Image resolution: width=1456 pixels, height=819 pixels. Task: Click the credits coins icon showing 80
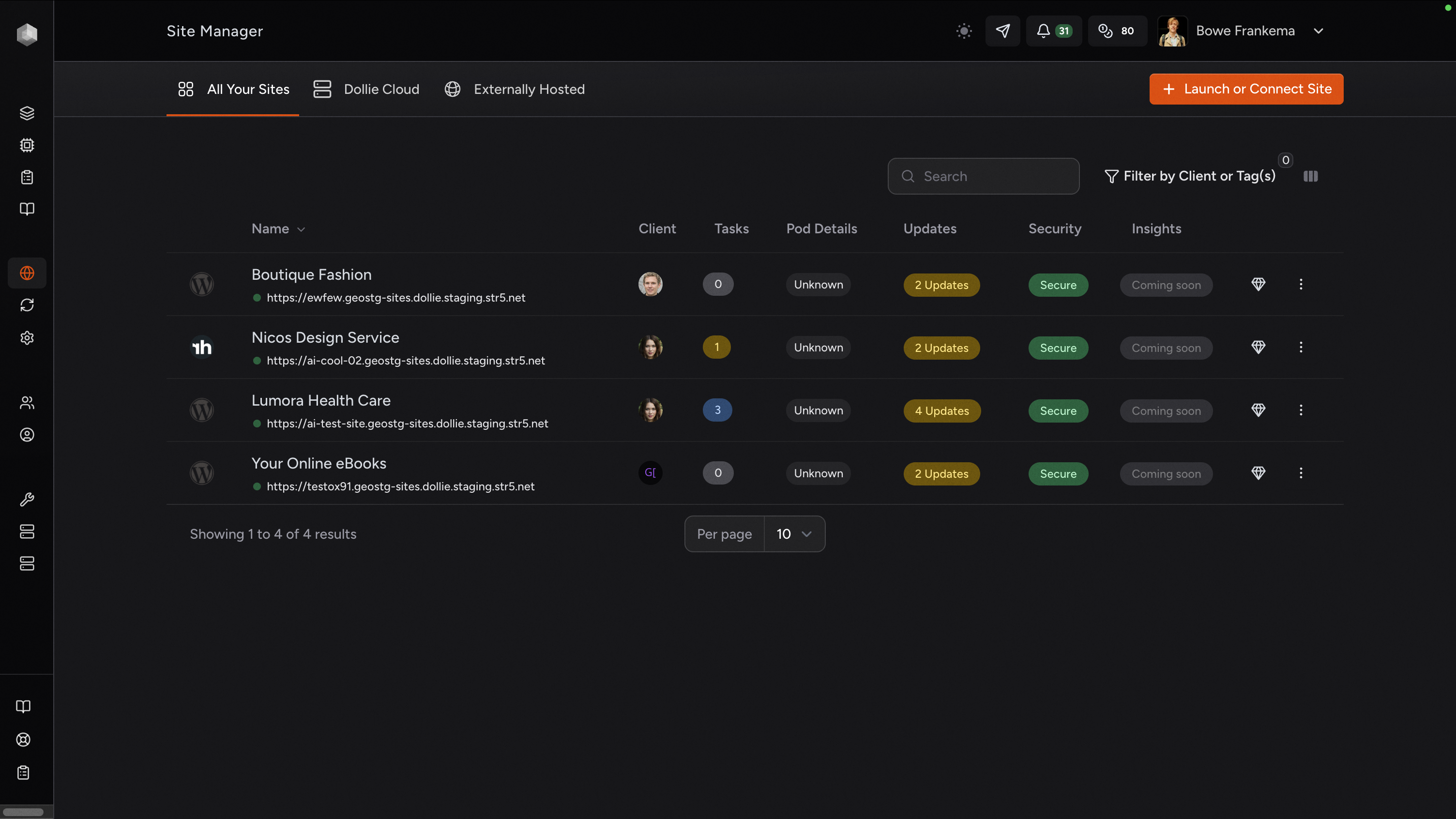1116,31
